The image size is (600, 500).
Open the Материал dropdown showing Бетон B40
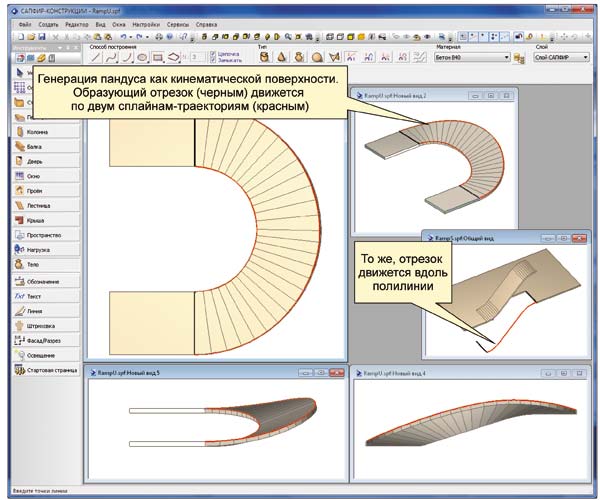point(470,58)
